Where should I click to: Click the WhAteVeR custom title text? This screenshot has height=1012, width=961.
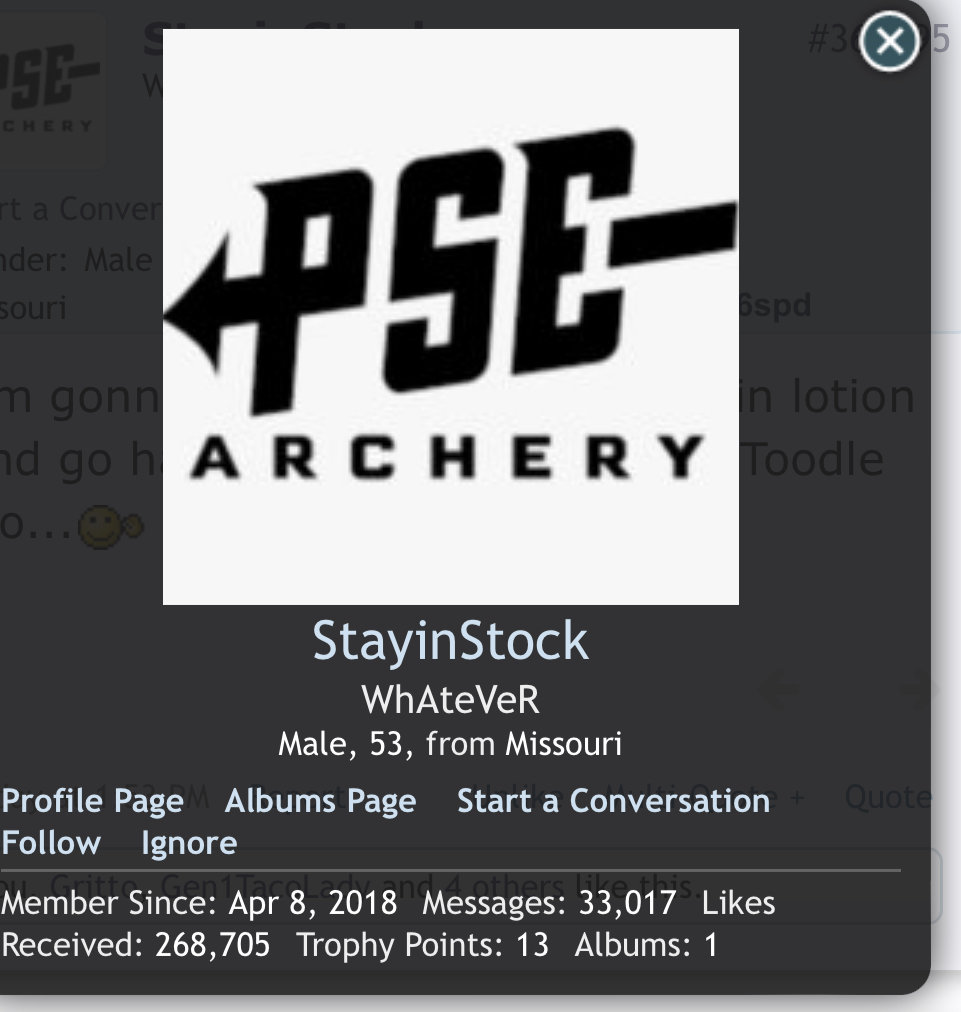tap(450, 700)
